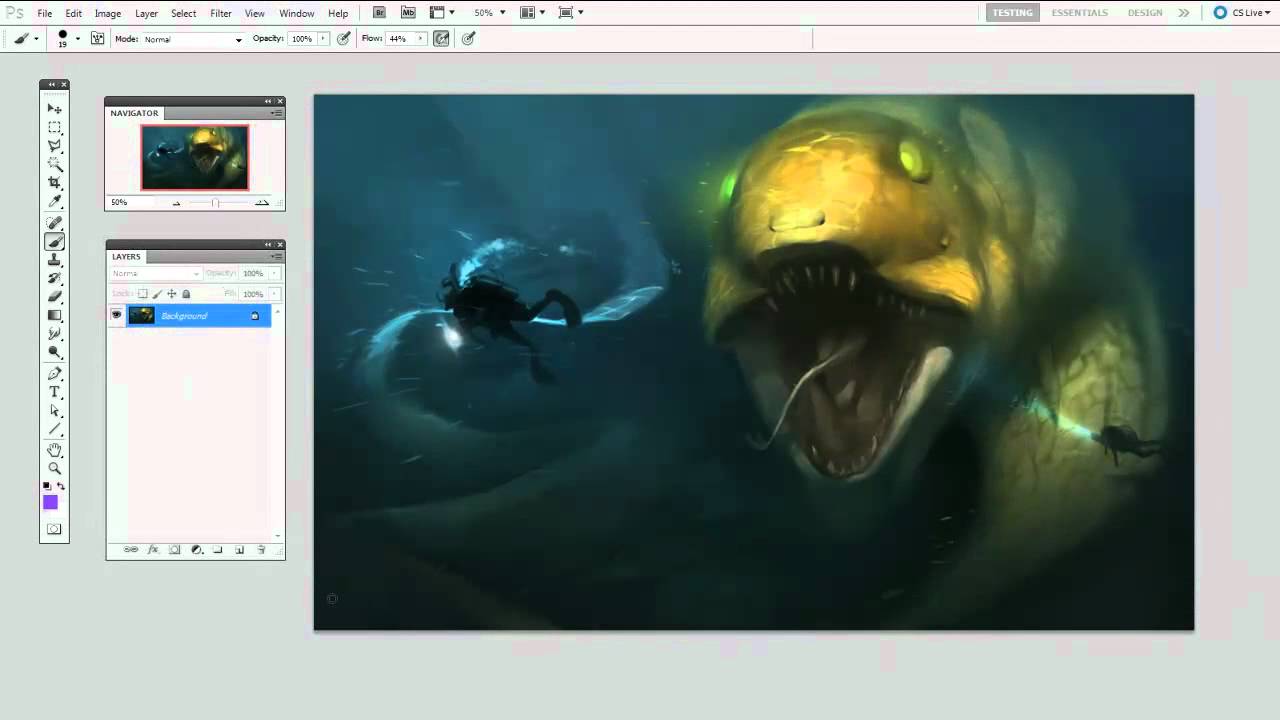Select the Pen tool
Image resolution: width=1280 pixels, height=720 pixels.
(x=55, y=374)
